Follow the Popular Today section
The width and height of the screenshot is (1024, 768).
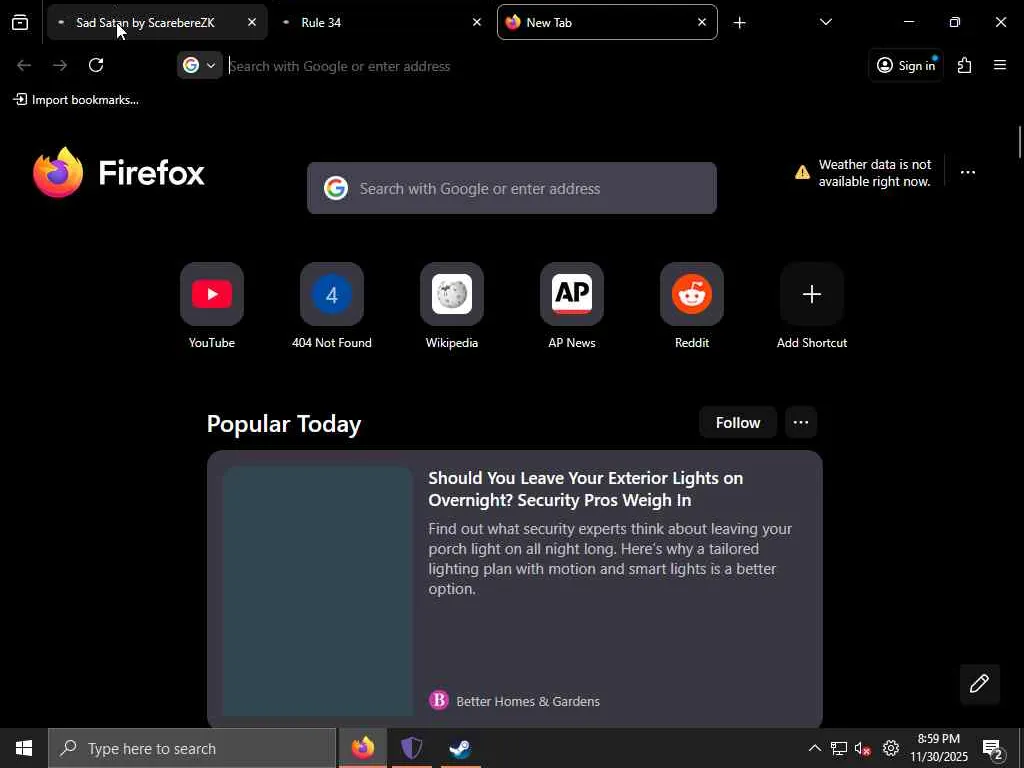738,423
